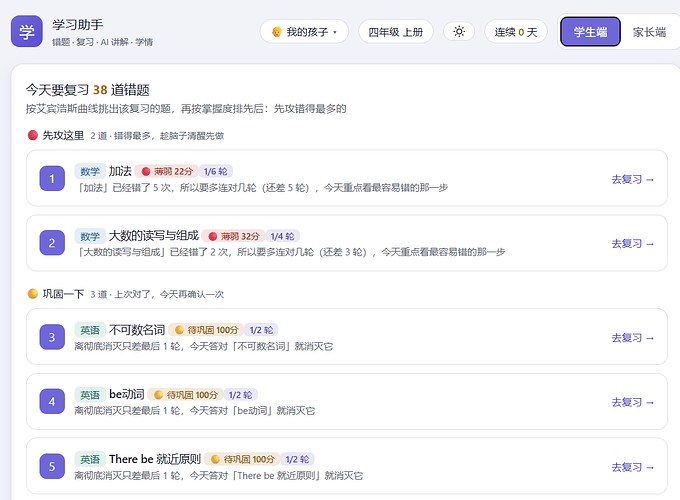This screenshot has width=680, height=500.
Task: Click 去复习 for 不可数名词
Action: (x=632, y=338)
